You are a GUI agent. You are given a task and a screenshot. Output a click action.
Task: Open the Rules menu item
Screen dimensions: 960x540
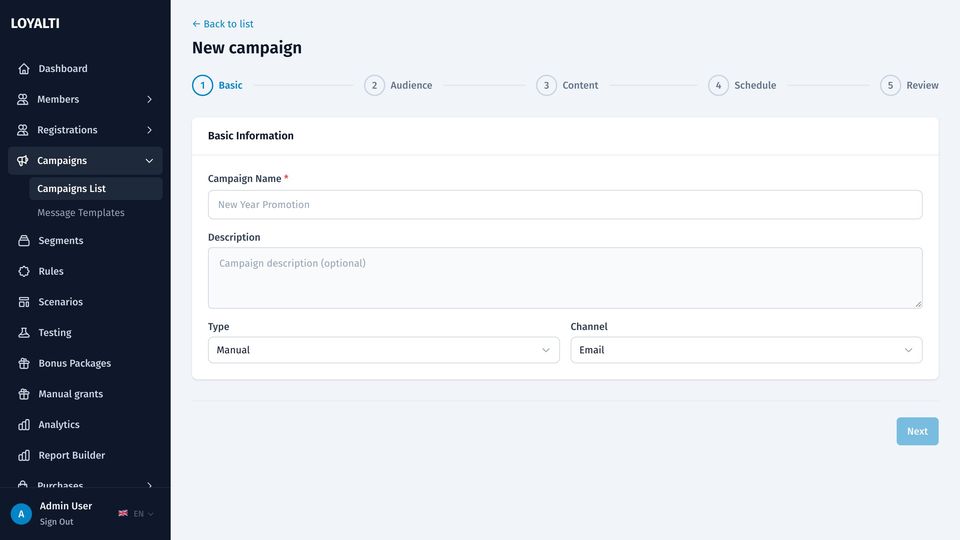click(85, 271)
